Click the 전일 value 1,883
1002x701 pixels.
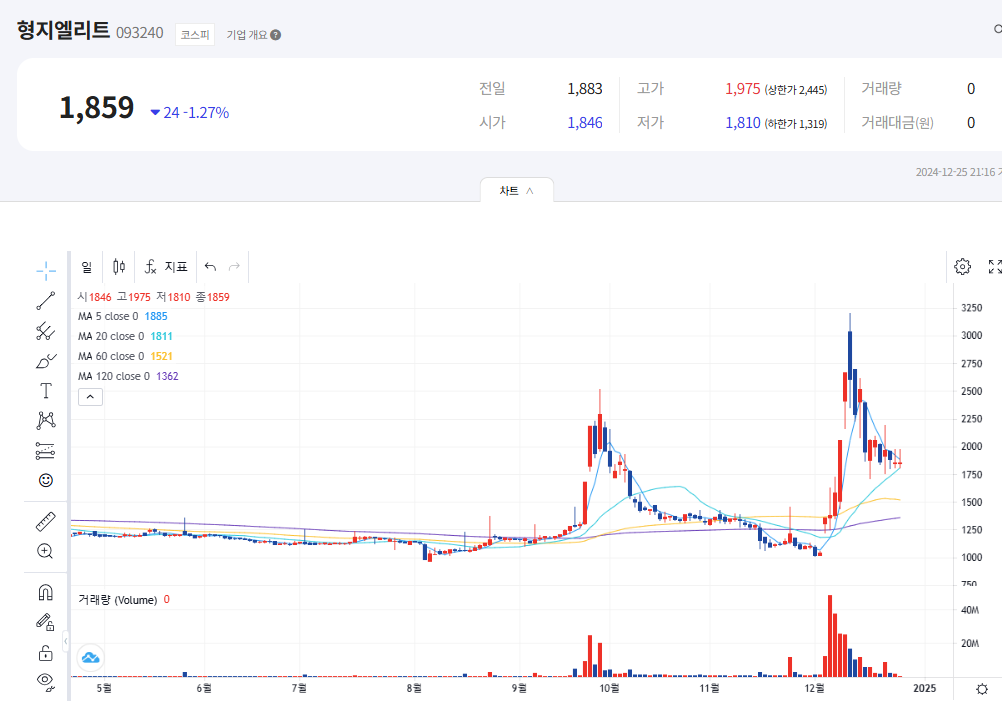[x=585, y=89]
